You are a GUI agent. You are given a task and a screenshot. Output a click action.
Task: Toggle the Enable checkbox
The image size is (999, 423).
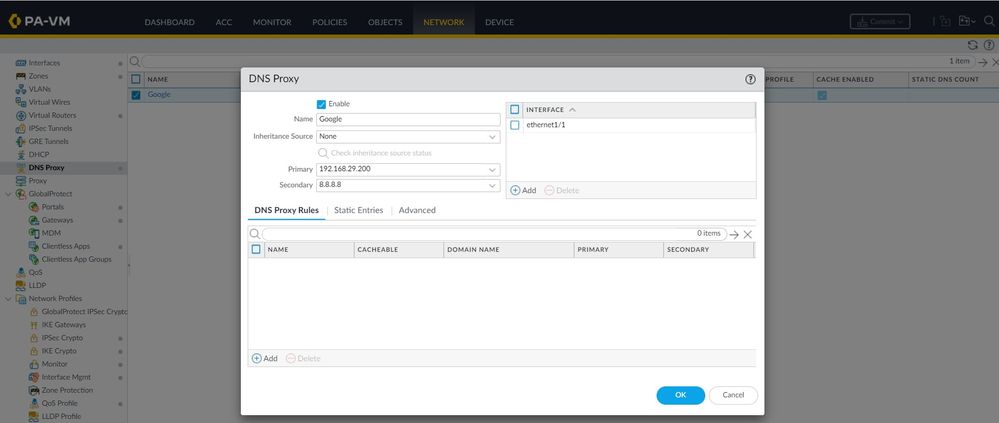(321, 104)
